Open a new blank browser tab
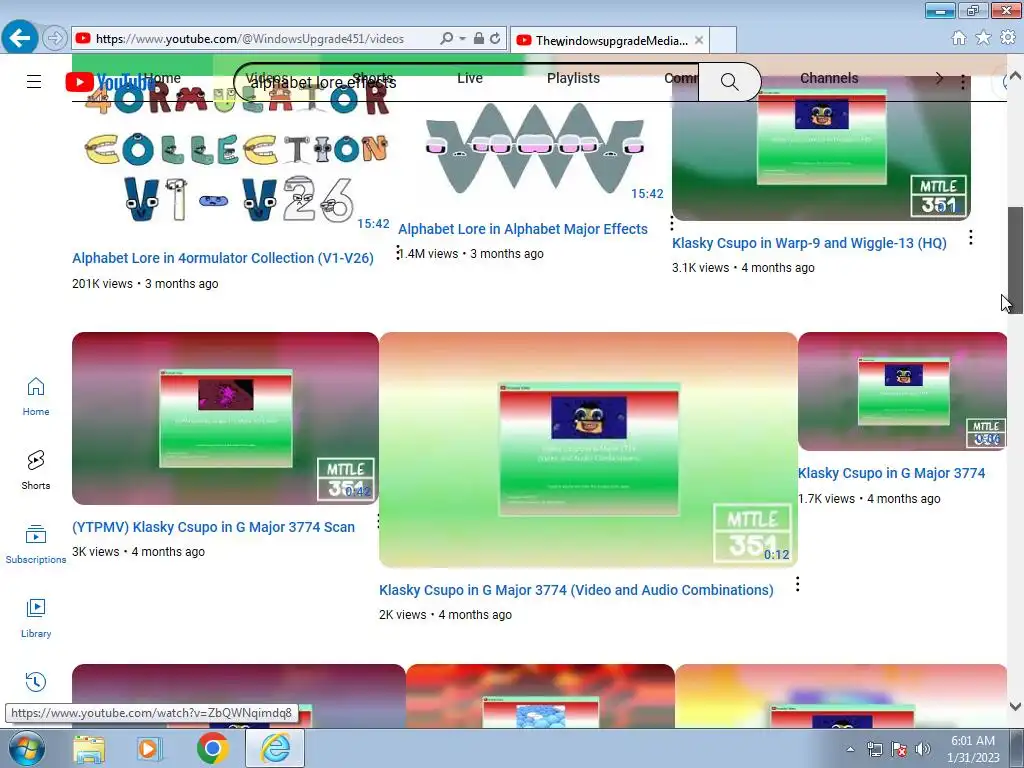Image resolution: width=1024 pixels, height=768 pixels. [x=723, y=40]
